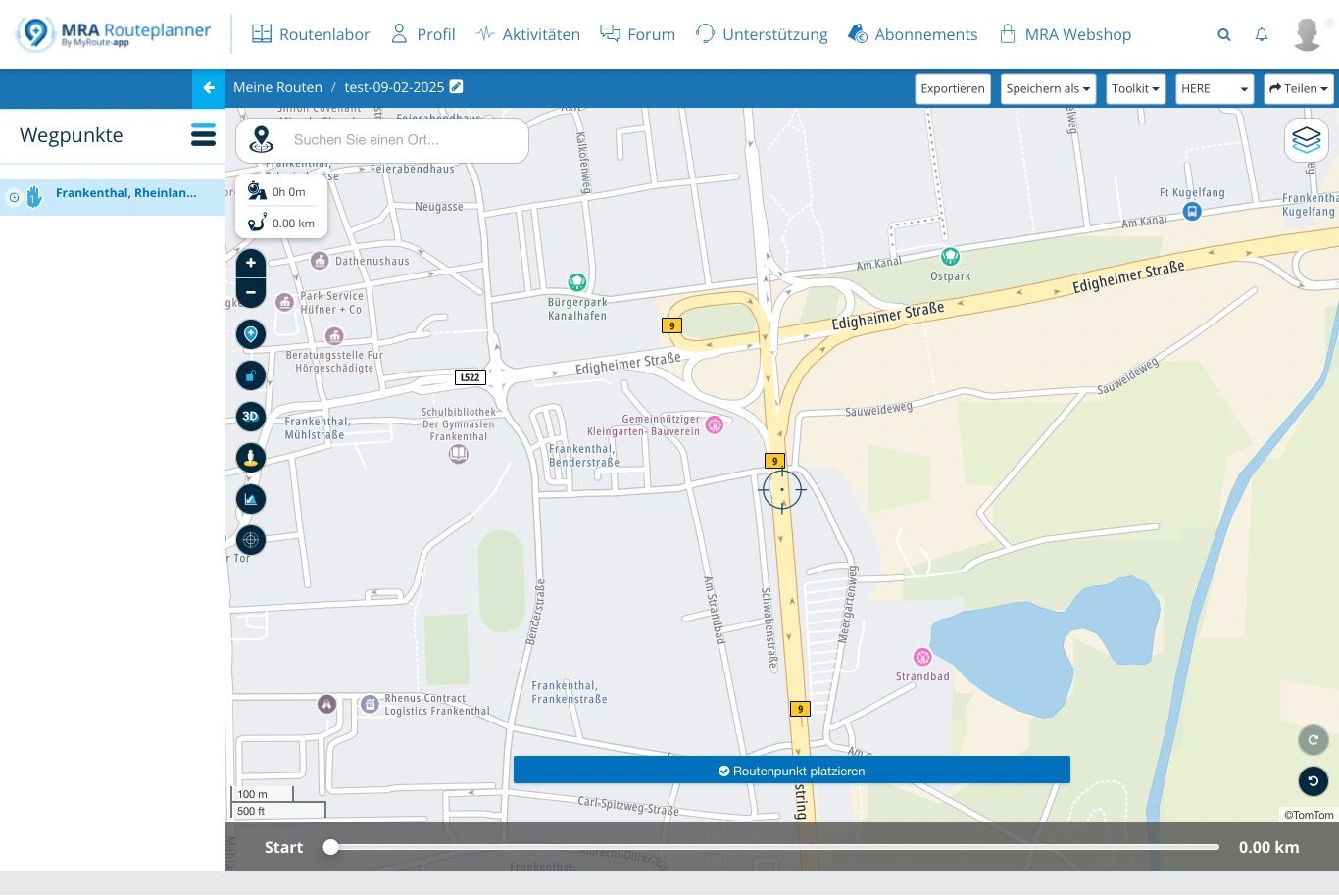Edit route name with pencil icon
Screen dimensions: 1339x896
pos(456,86)
